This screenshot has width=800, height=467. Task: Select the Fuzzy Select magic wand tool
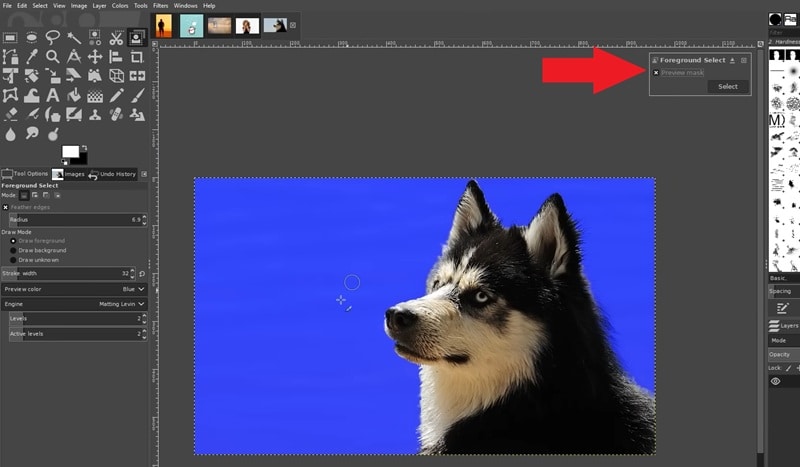pyautogui.click(x=74, y=37)
